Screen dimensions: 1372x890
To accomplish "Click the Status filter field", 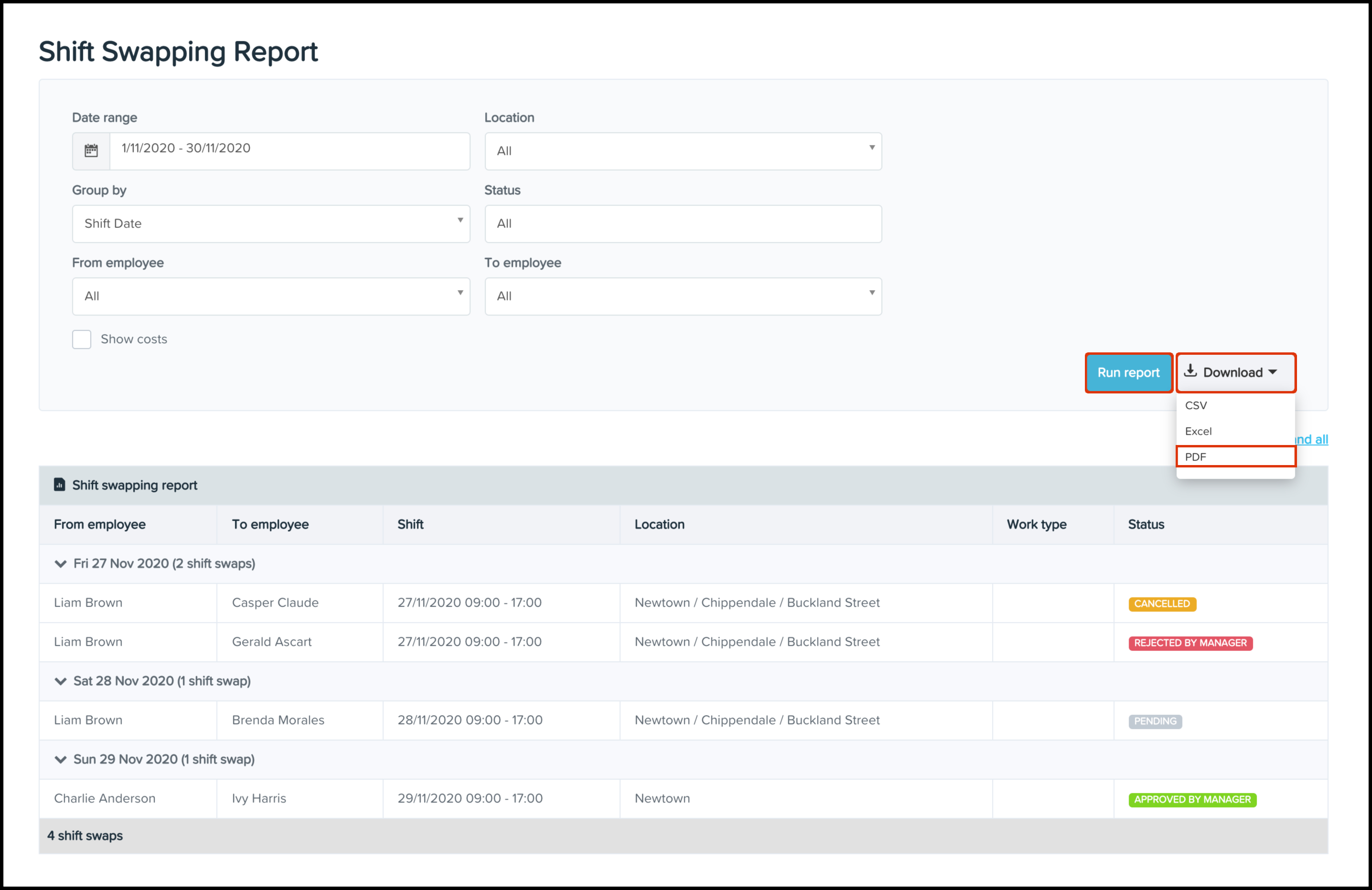I will pos(683,223).
